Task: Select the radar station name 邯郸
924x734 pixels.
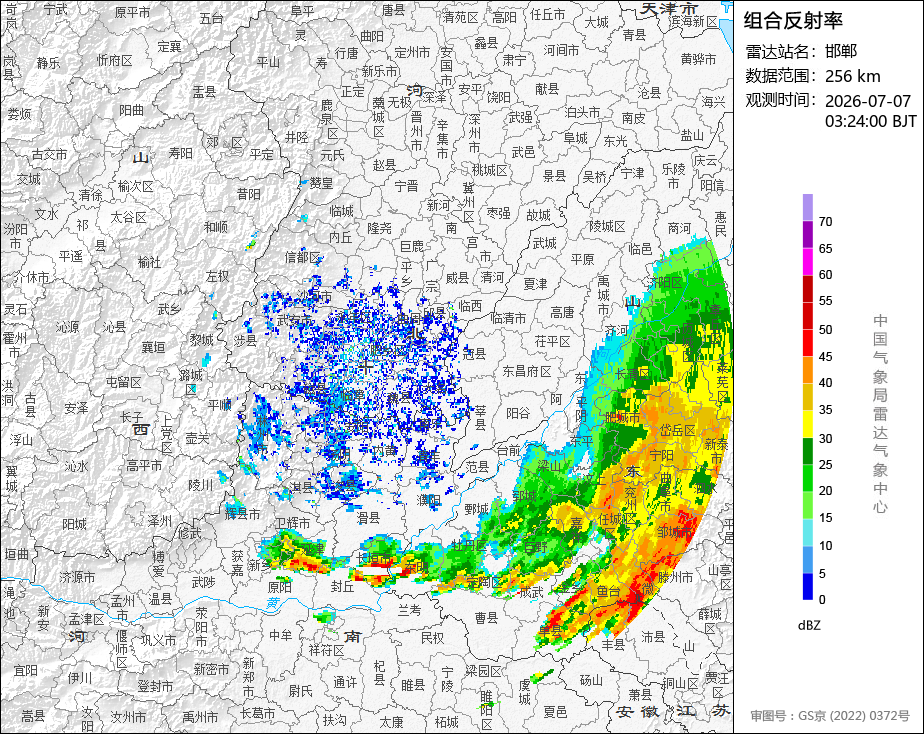Action: (841, 51)
